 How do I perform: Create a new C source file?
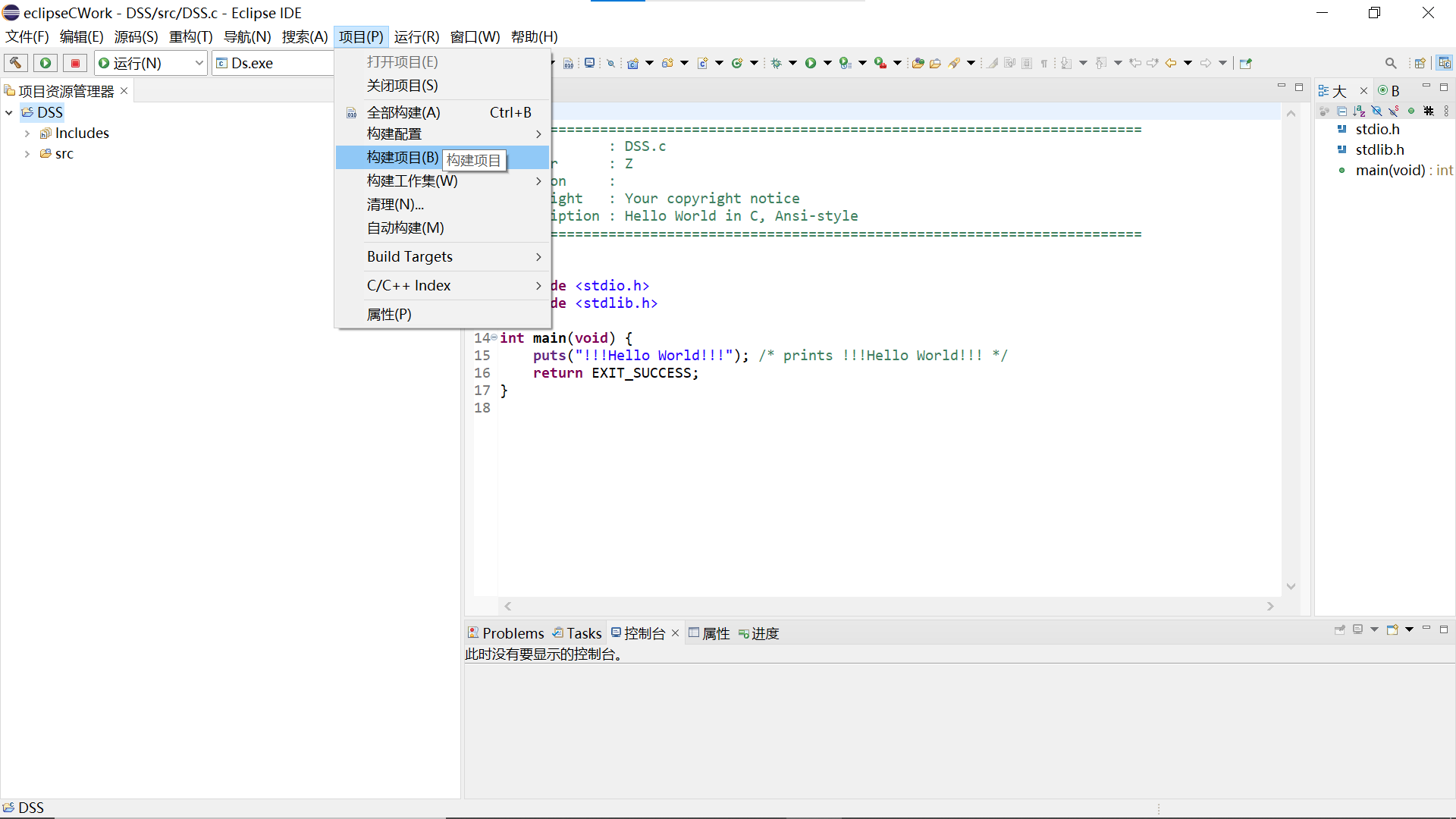click(703, 64)
